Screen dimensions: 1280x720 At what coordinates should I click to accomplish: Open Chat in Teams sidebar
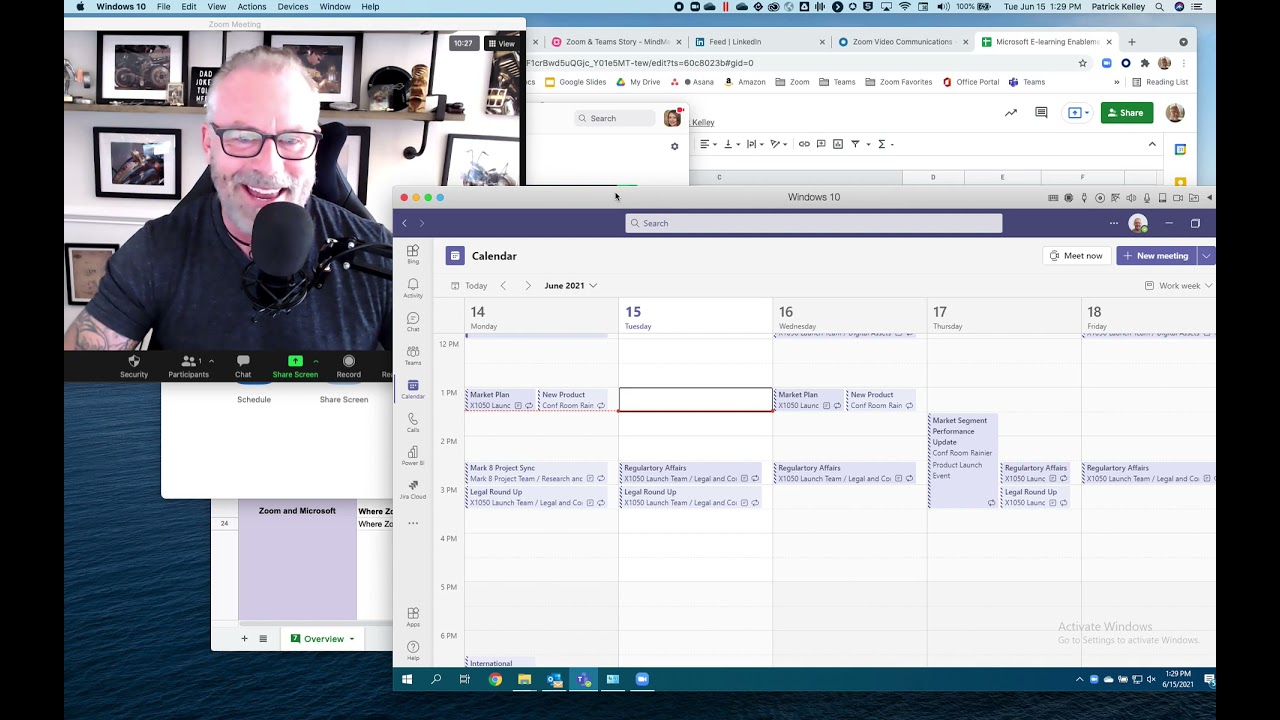click(x=413, y=322)
